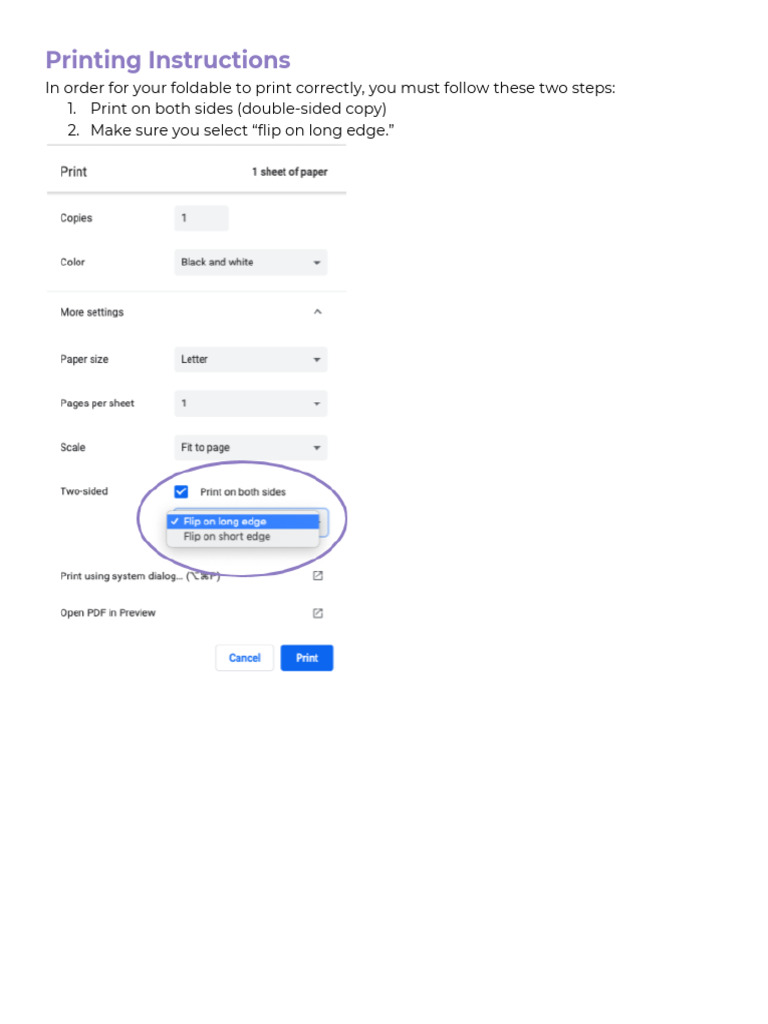
Task: Open the Scale dropdown showing Fit to page
Action: click(x=250, y=447)
